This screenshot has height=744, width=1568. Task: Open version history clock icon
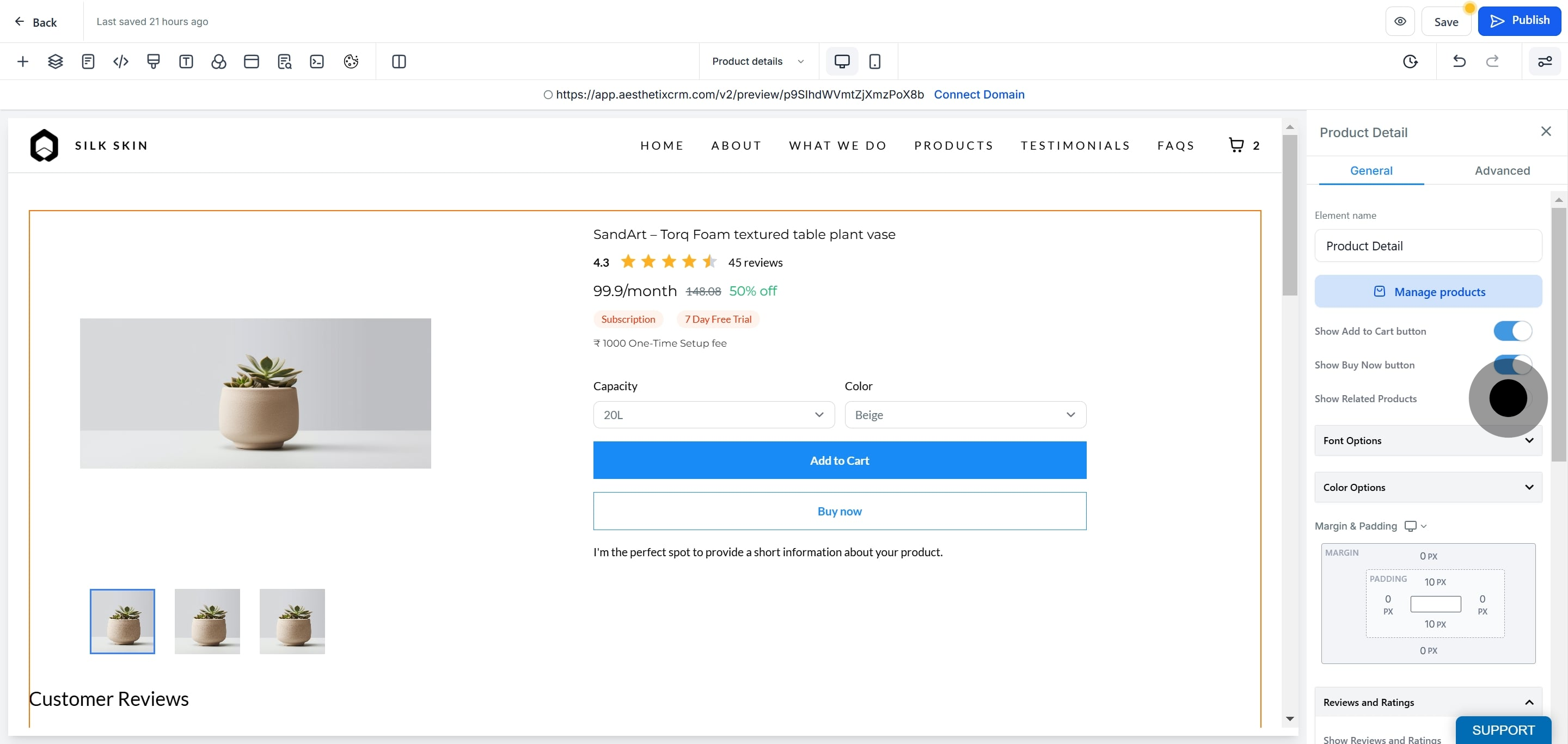[1410, 62]
